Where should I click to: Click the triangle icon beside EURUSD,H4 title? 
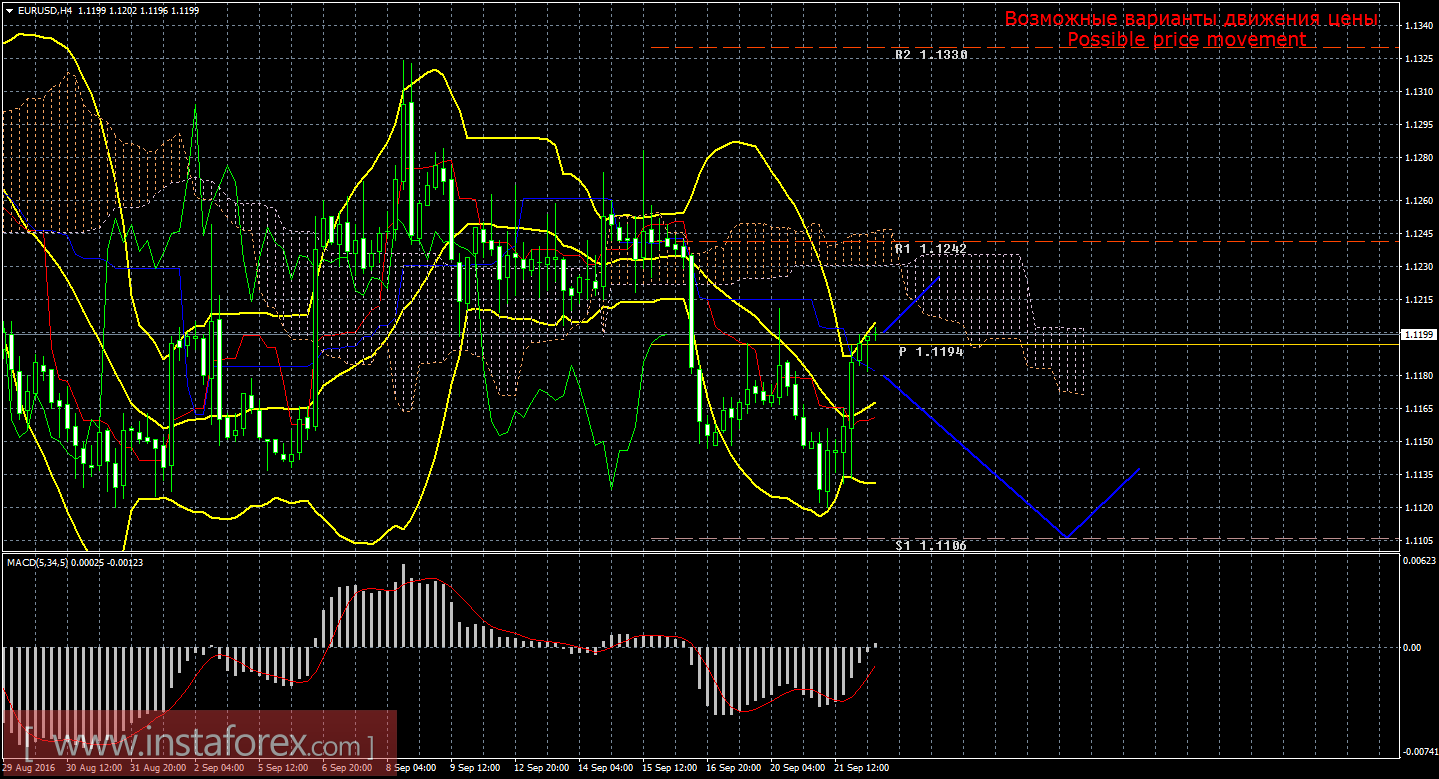click(9, 10)
